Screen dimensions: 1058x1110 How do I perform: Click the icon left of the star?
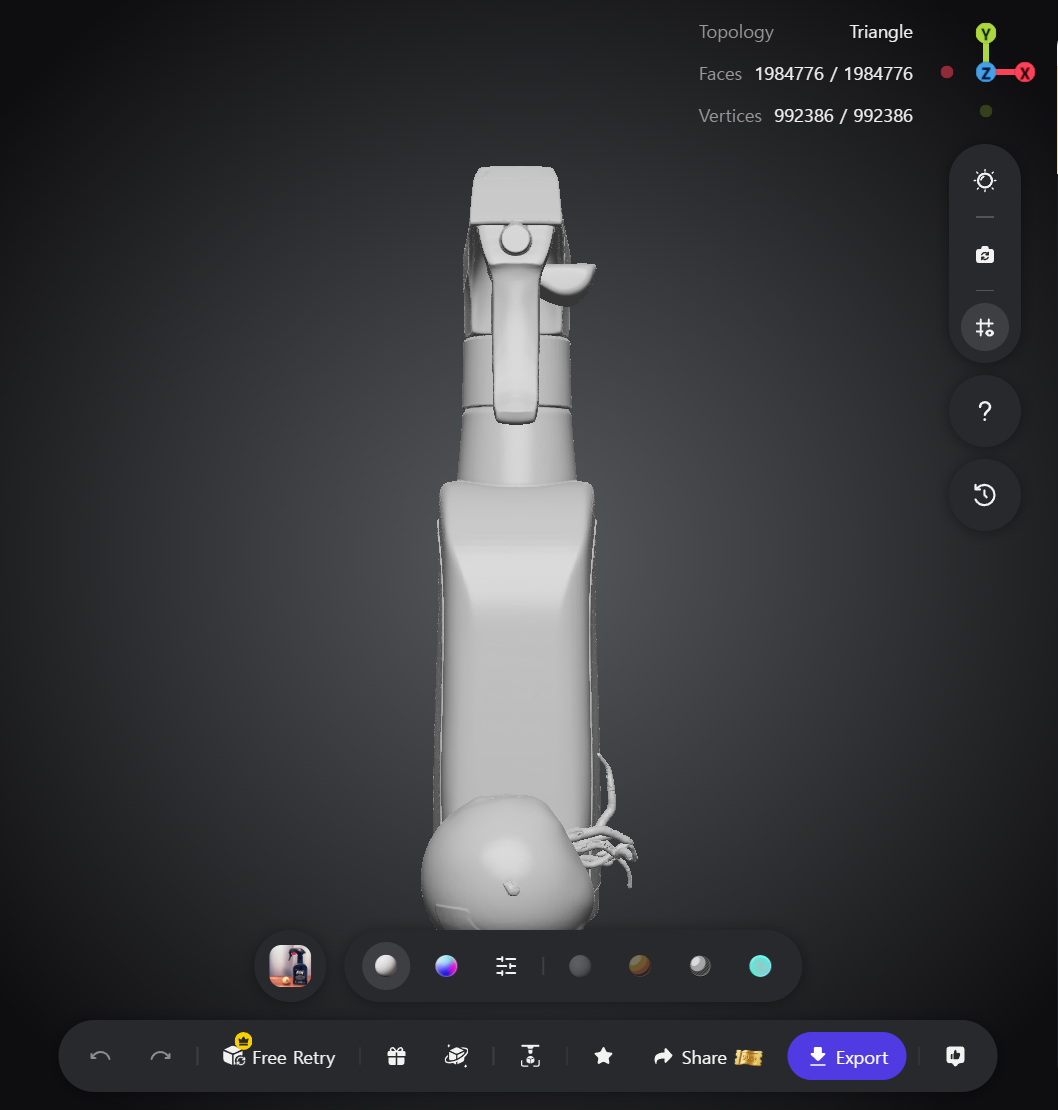[x=530, y=1056]
